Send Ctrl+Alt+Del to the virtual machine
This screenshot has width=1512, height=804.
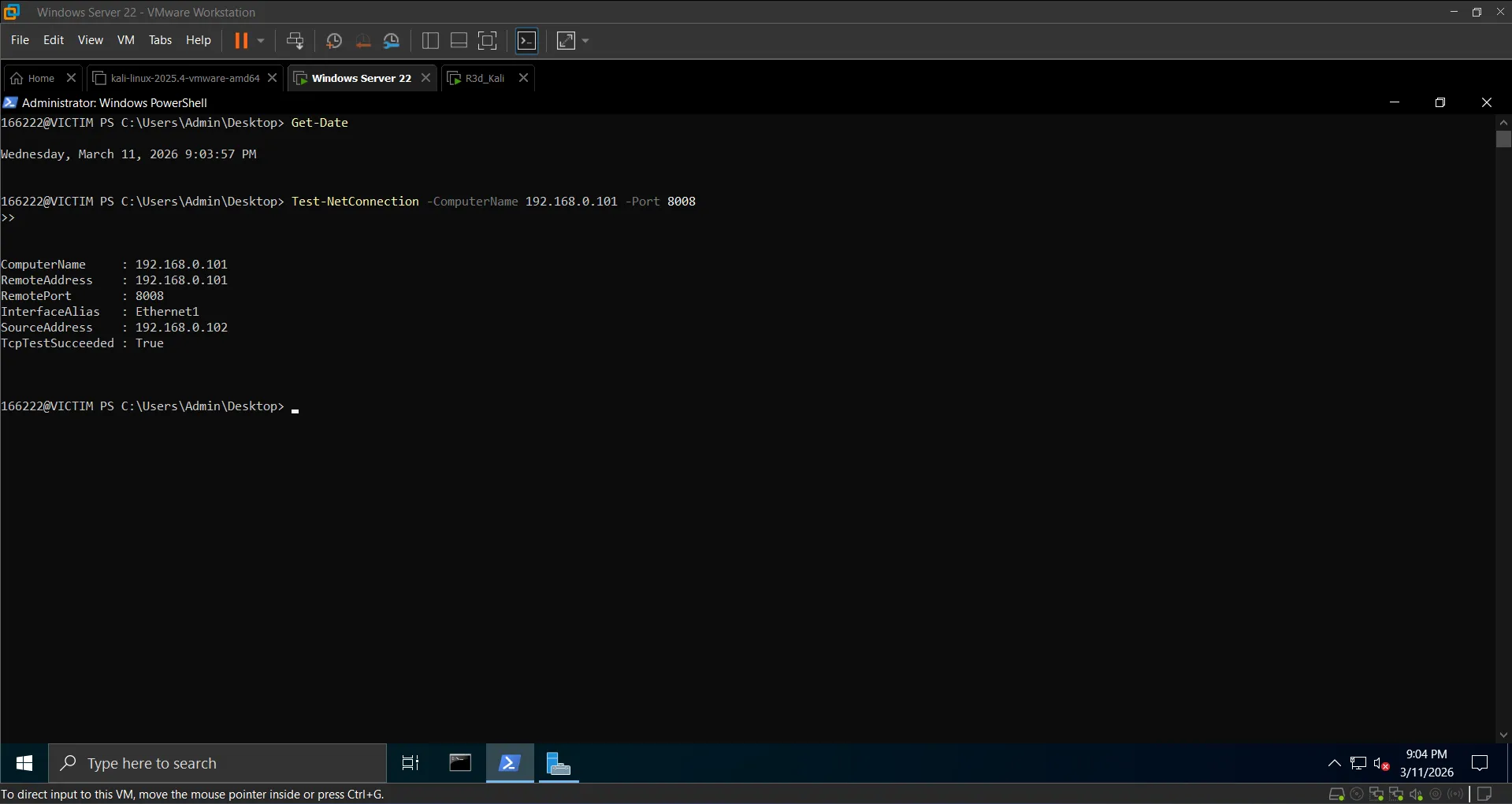295,40
